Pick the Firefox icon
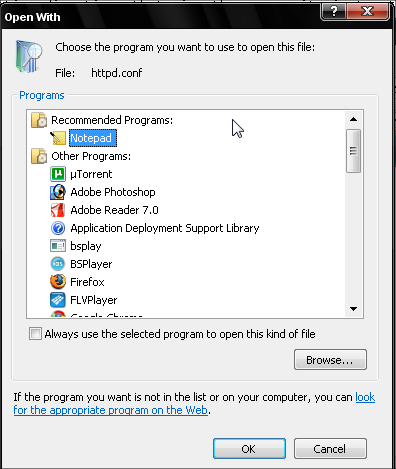Viewport: 396px width, 469px height. click(x=58, y=282)
